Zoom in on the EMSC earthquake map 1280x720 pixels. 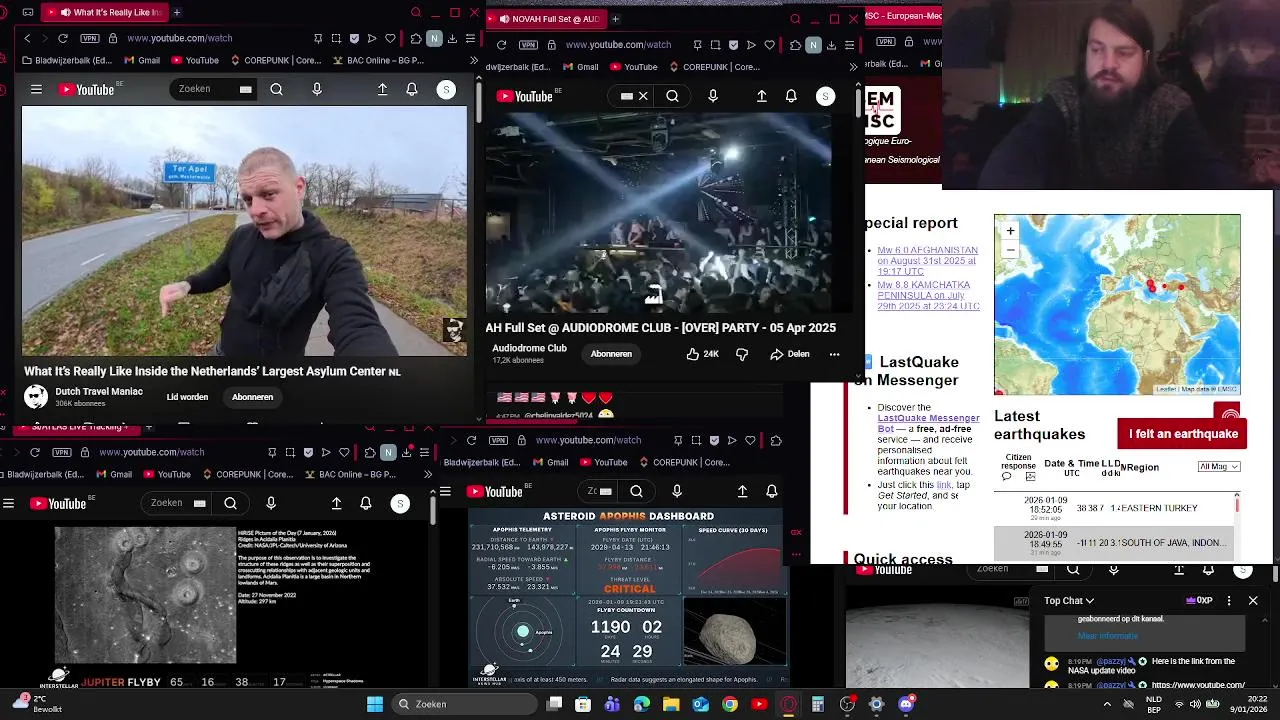[x=1010, y=231]
